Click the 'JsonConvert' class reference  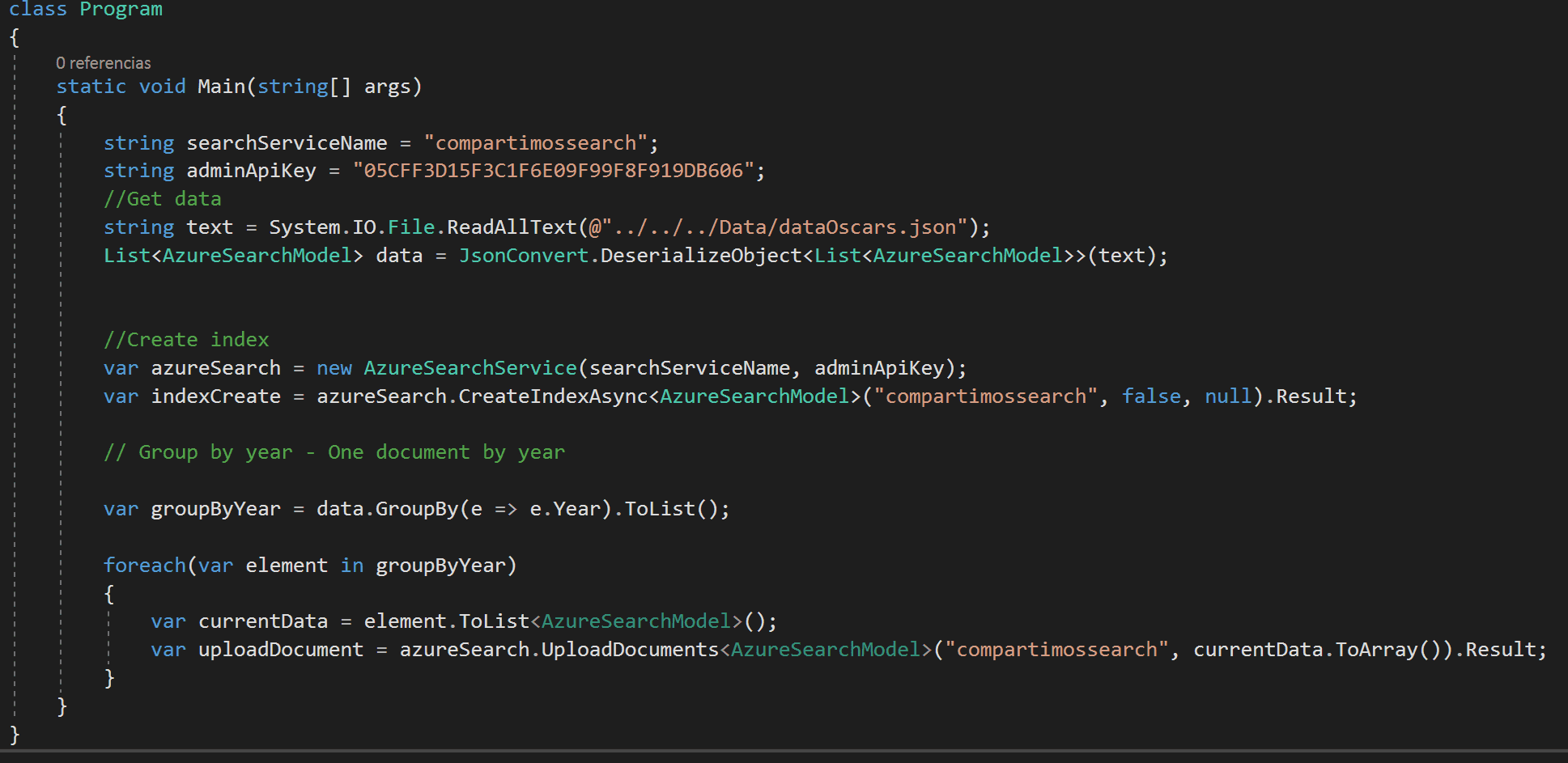click(x=524, y=256)
